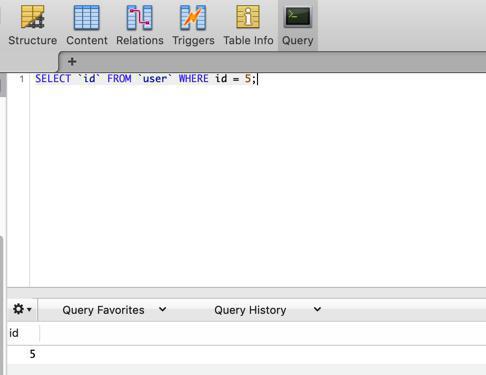Open the Triggers view
This screenshot has width=486, height=375.
pos(193,25)
